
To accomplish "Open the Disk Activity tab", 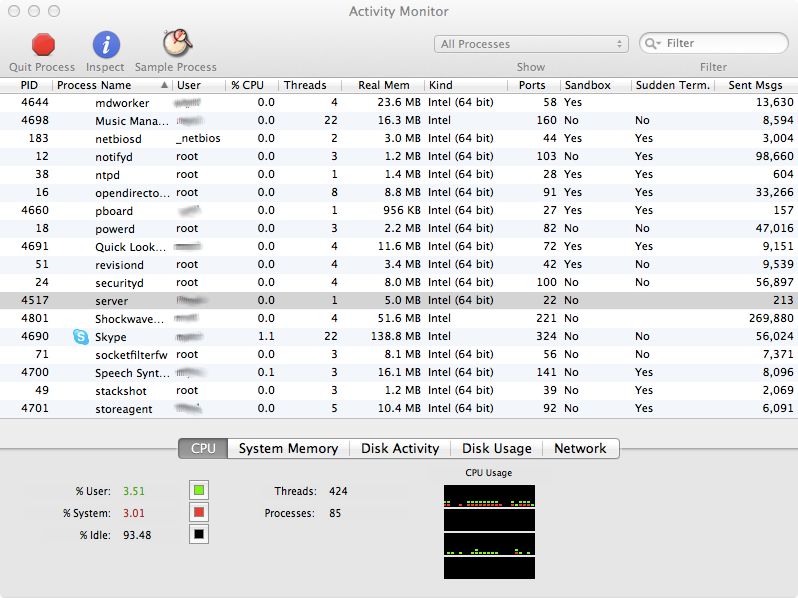I will (400, 448).
